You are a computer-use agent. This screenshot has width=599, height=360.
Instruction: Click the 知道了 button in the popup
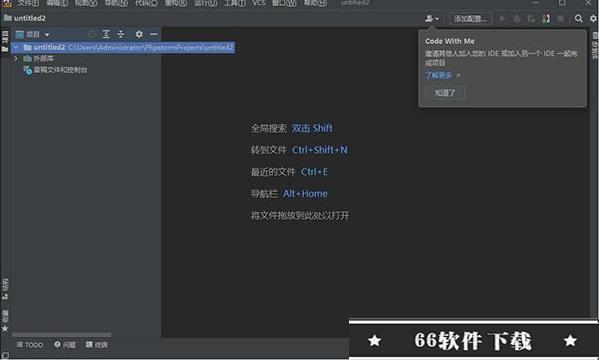point(445,93)
